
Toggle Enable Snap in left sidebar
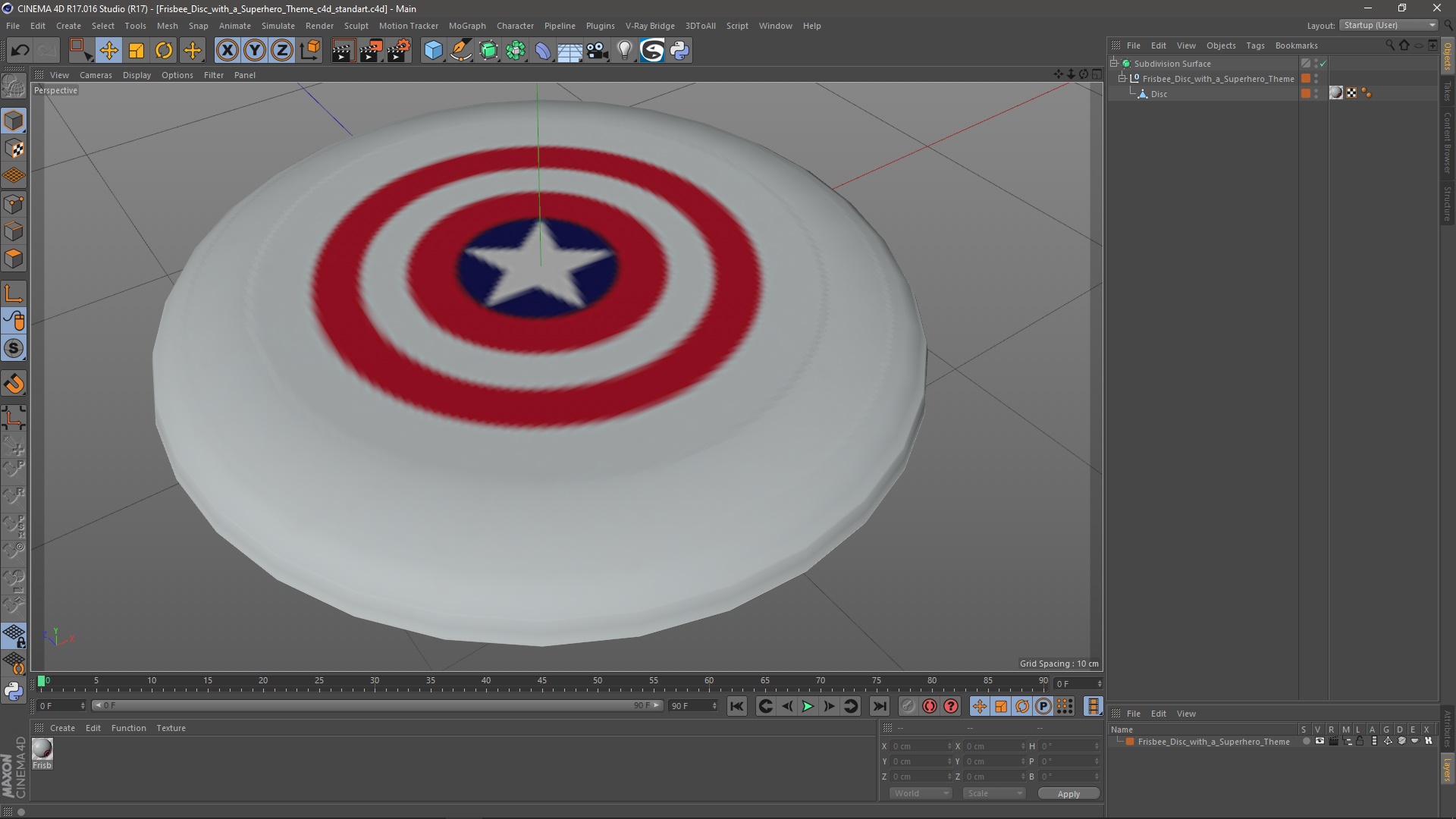click(x=14, y=349)
